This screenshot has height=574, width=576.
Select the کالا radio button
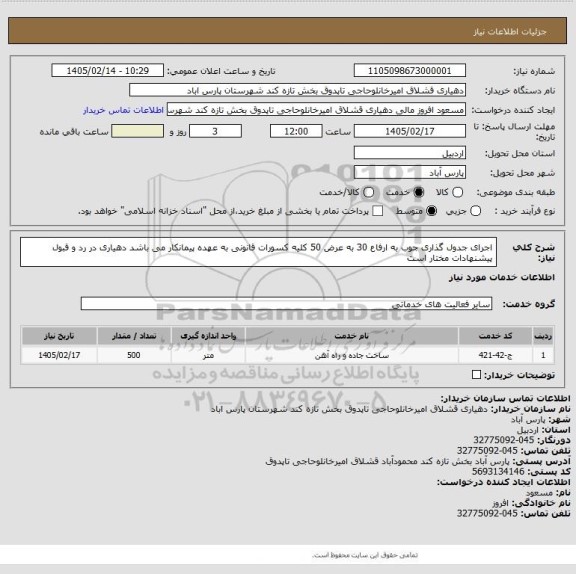pyautogui.click(x=457, y=192)
